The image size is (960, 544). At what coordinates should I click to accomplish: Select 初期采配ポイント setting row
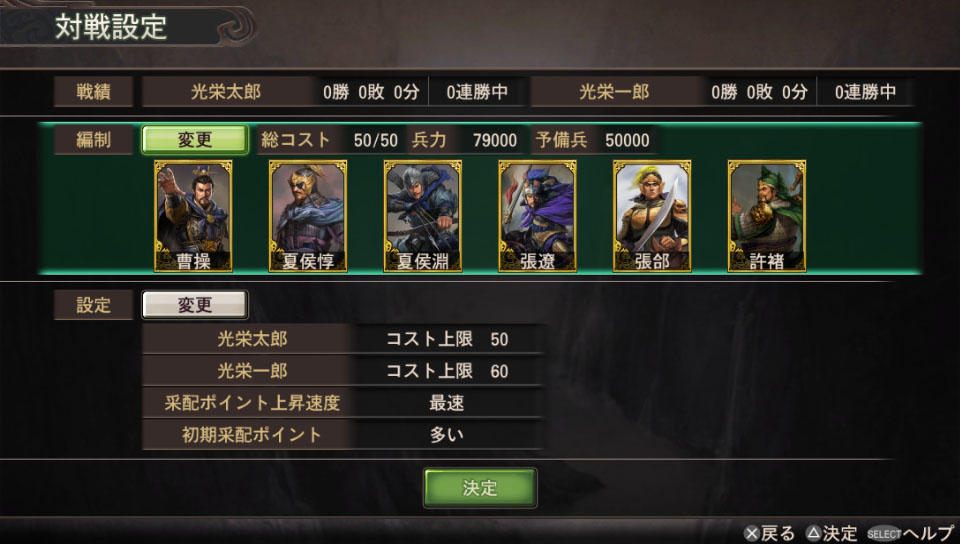pyautogui.click(x=343, y=434)
